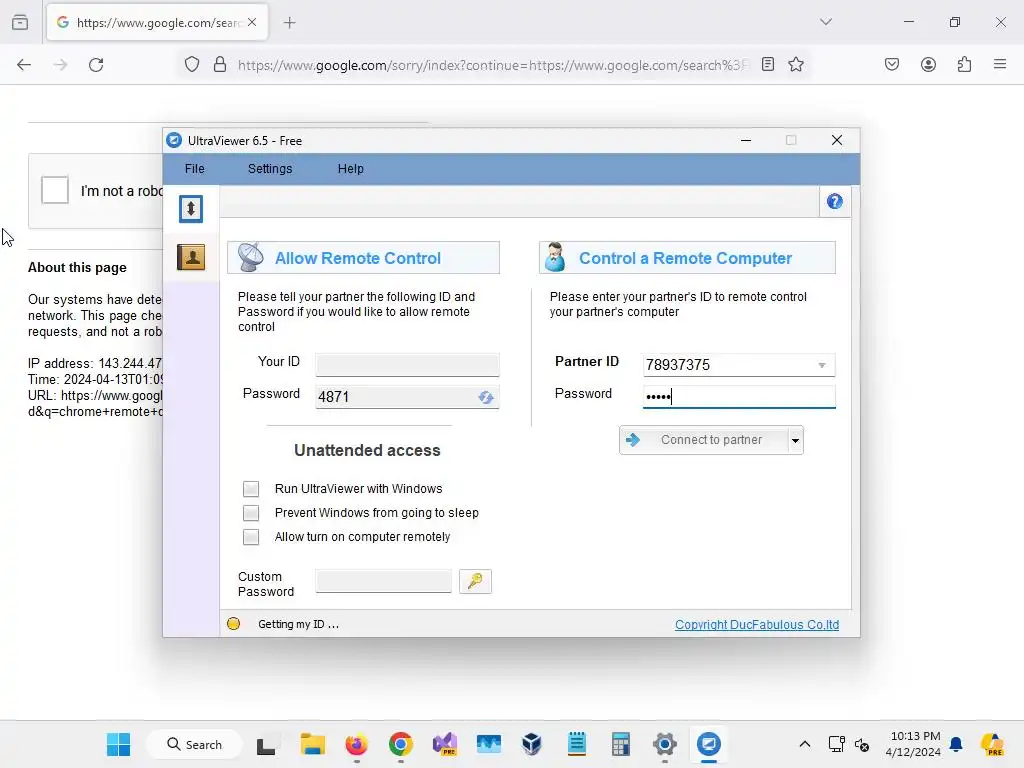Open the clock showing 10:13 PM
This screenshot has width=1024, height=768.
pyautogui.click(x=914, y=744)
